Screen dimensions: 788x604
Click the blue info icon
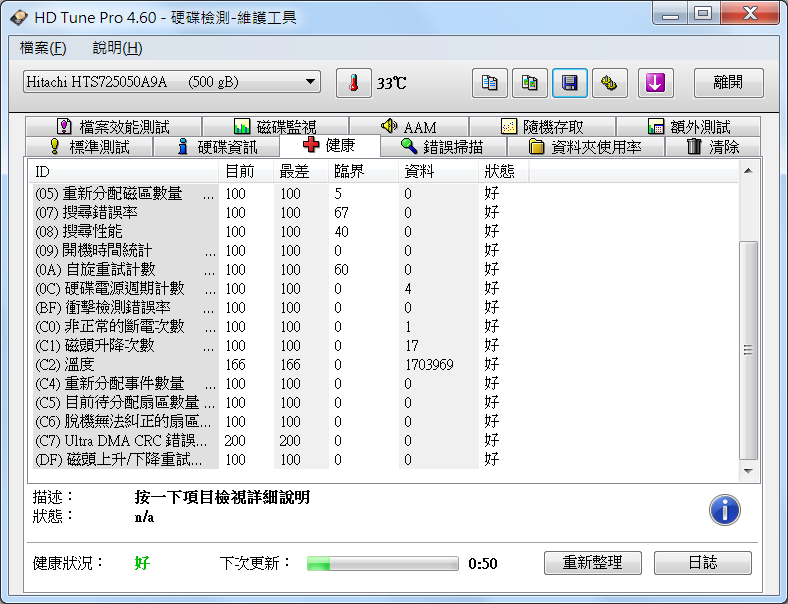coord(724,510)
